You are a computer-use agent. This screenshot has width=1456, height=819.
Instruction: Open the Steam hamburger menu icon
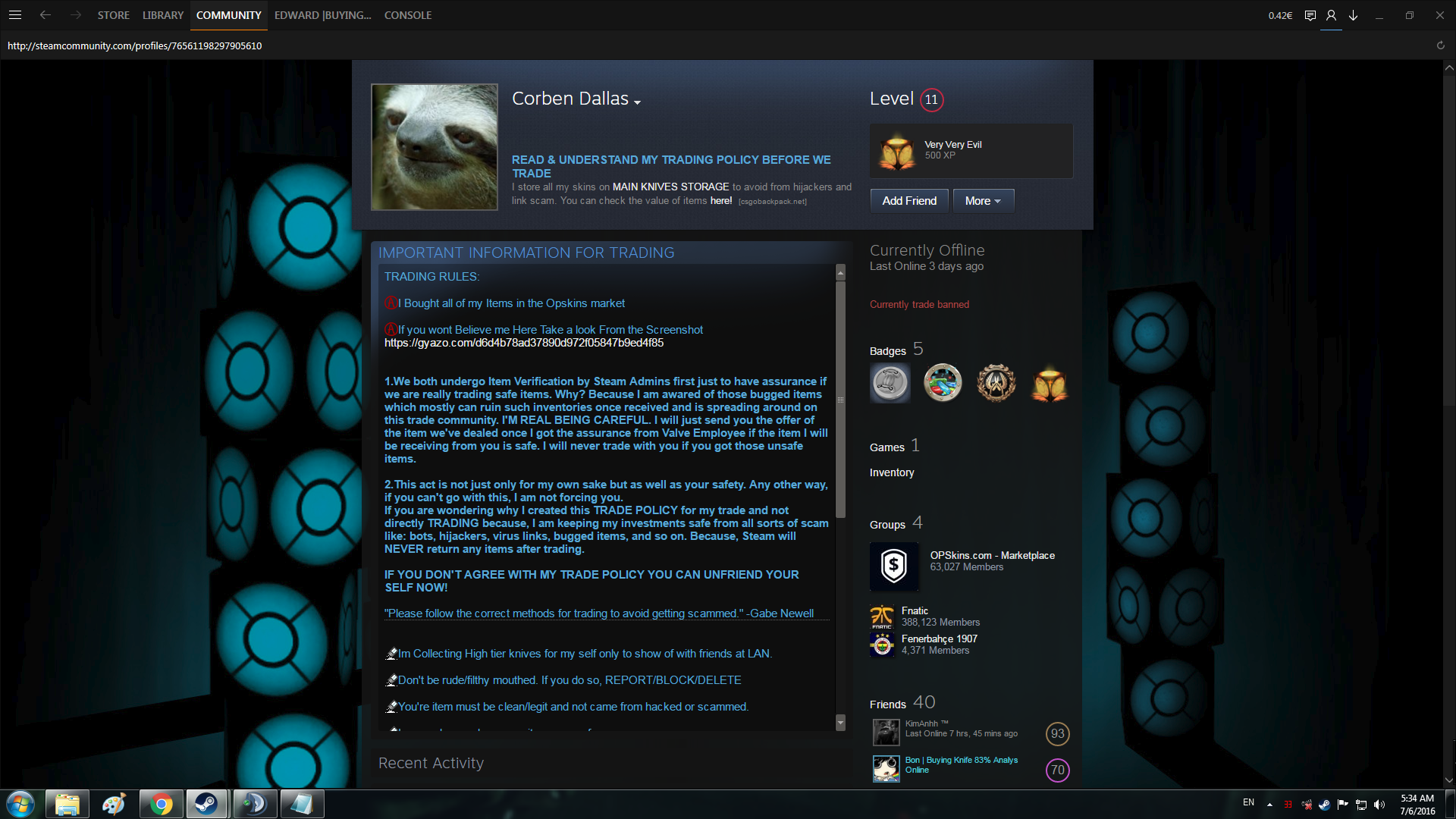click(x=15, y=15)
